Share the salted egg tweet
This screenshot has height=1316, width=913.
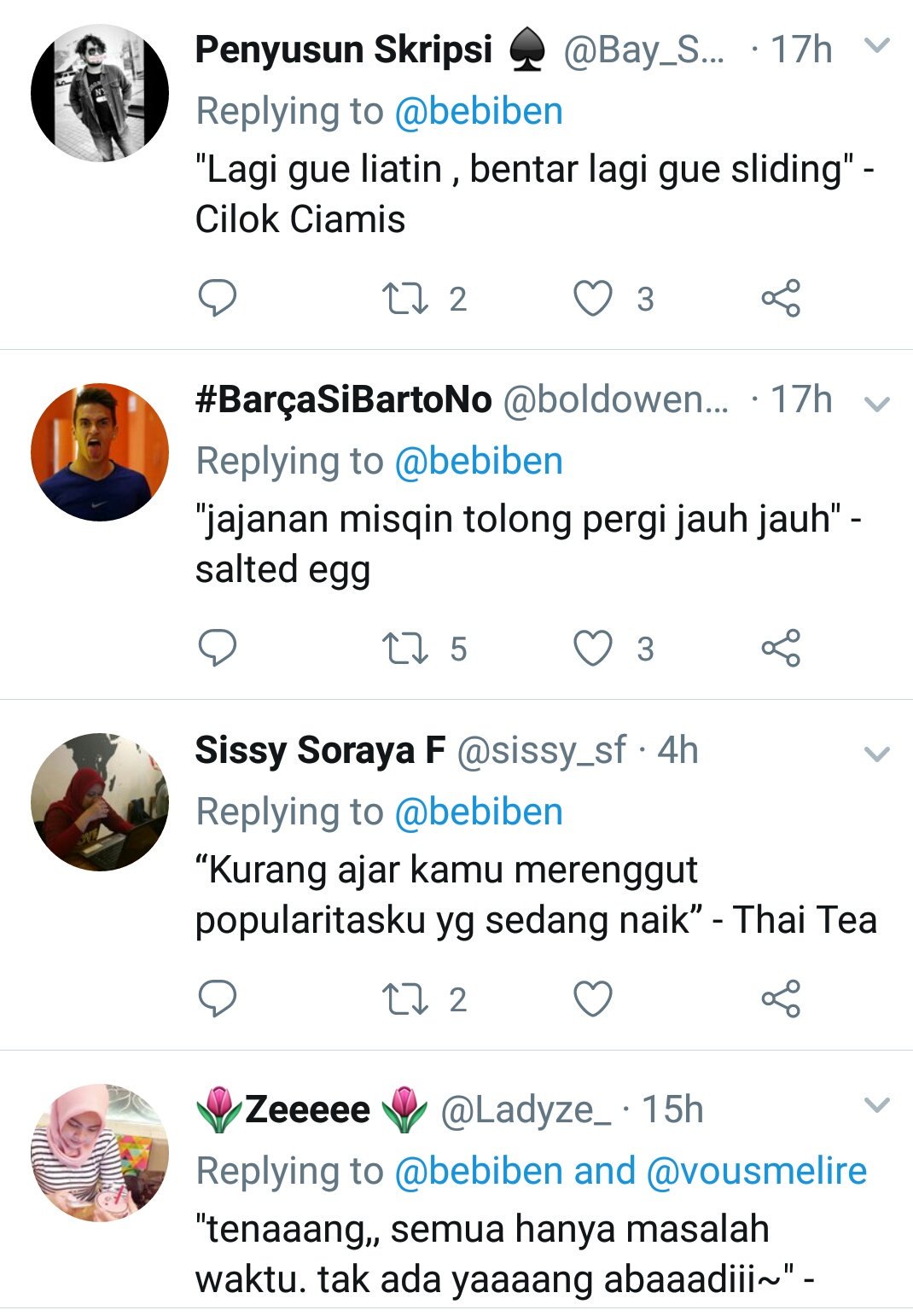(781, 649)
